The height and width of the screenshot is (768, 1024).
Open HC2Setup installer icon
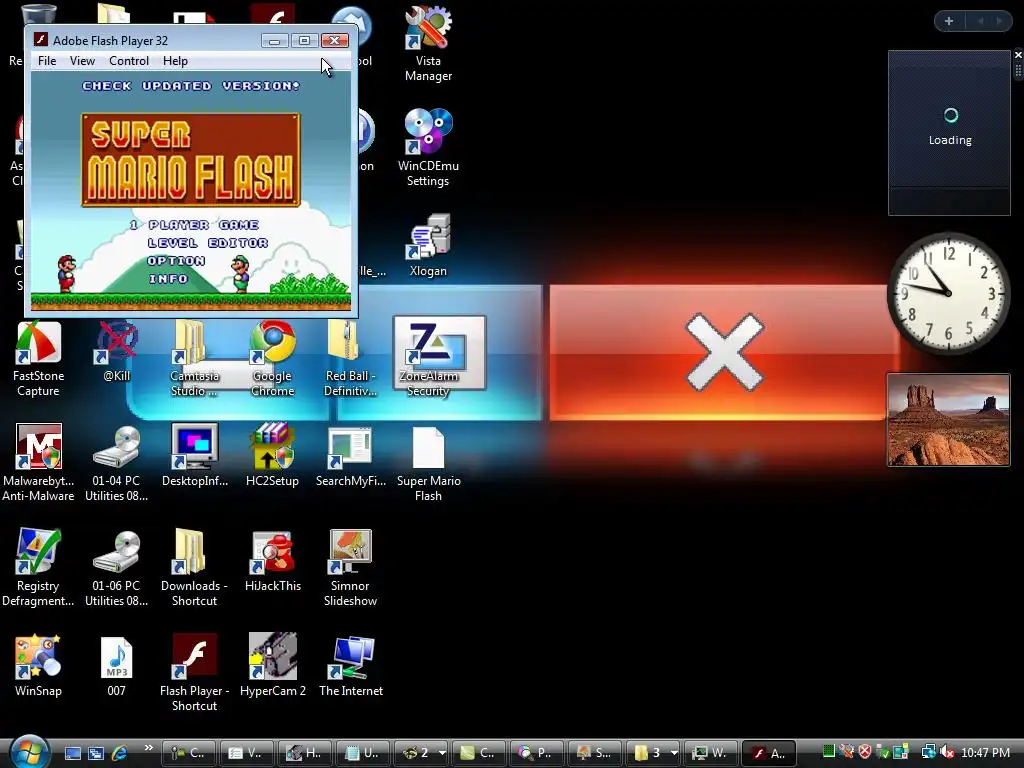click(272, 456)
